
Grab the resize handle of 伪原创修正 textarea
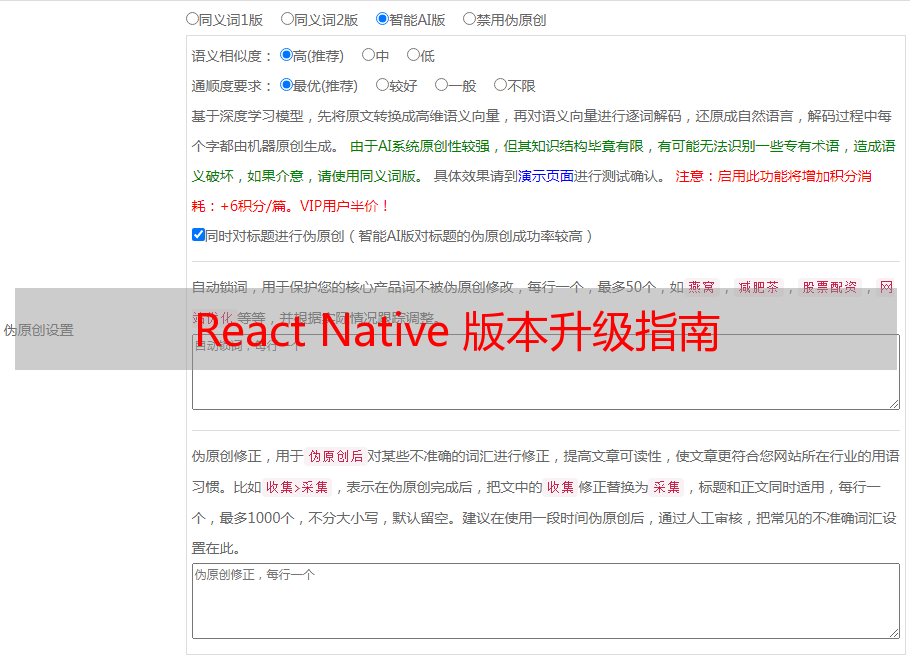(x=894, y=633)
